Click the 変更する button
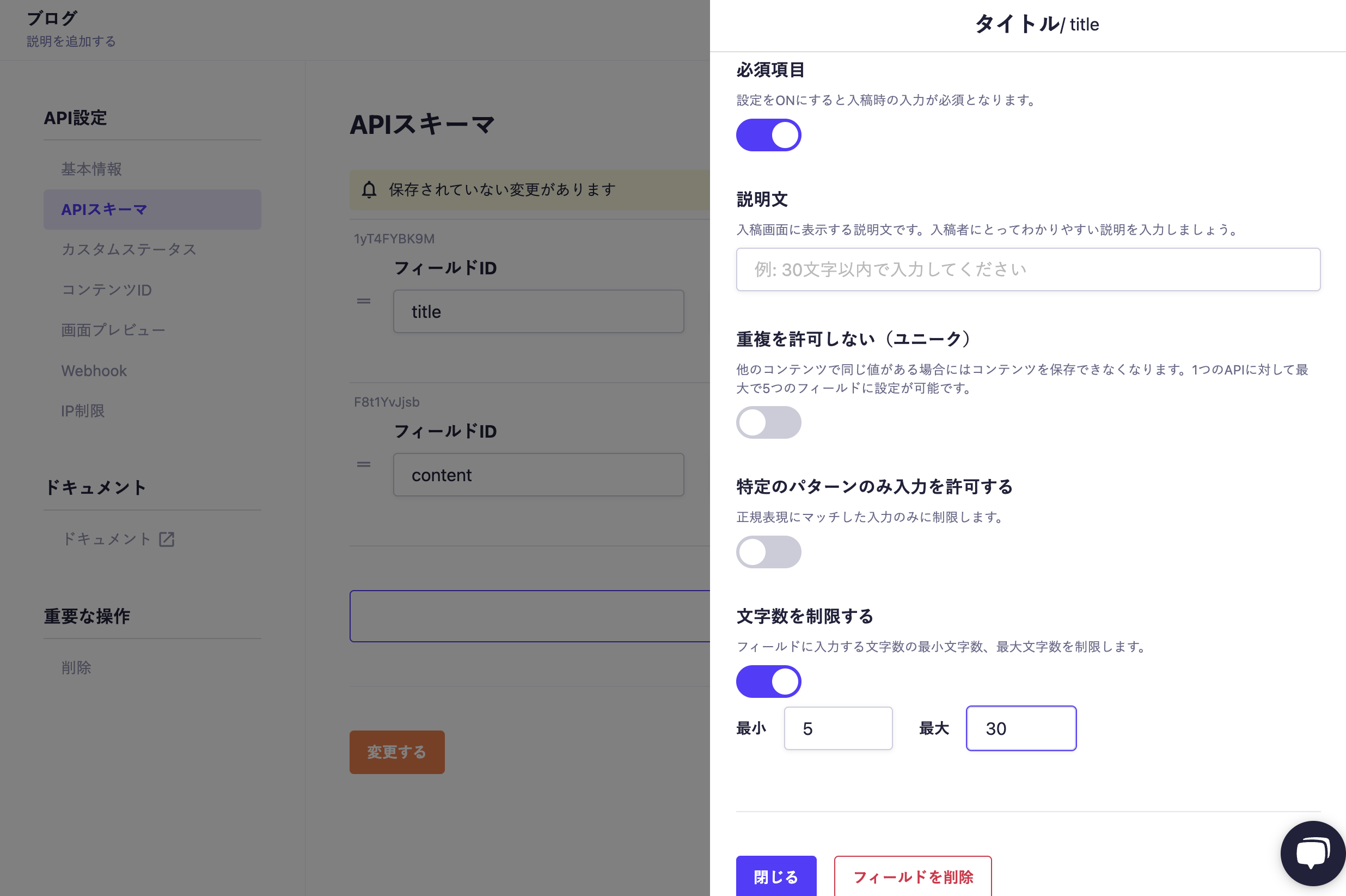1346x896 pixels. [x=396, y=752]
